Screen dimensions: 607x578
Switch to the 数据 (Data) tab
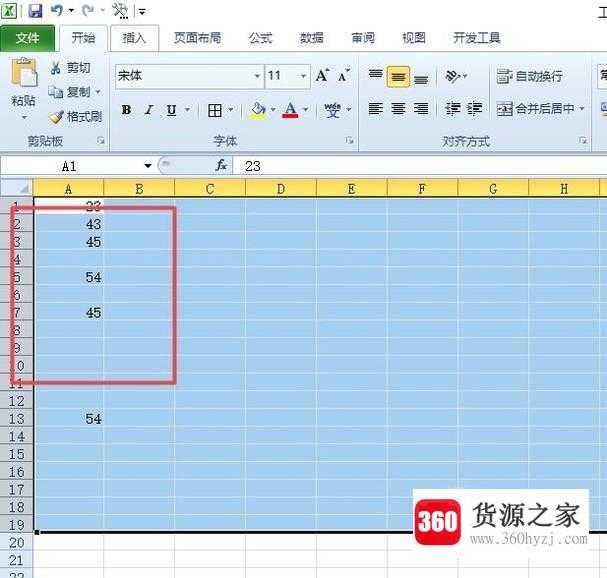(312, 38)
